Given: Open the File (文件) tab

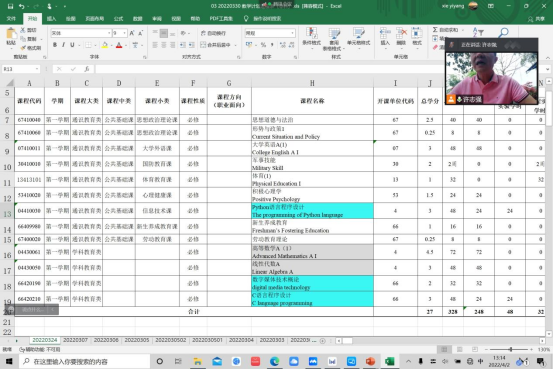Looking at the screenshot, I should (x=11, y=19).
